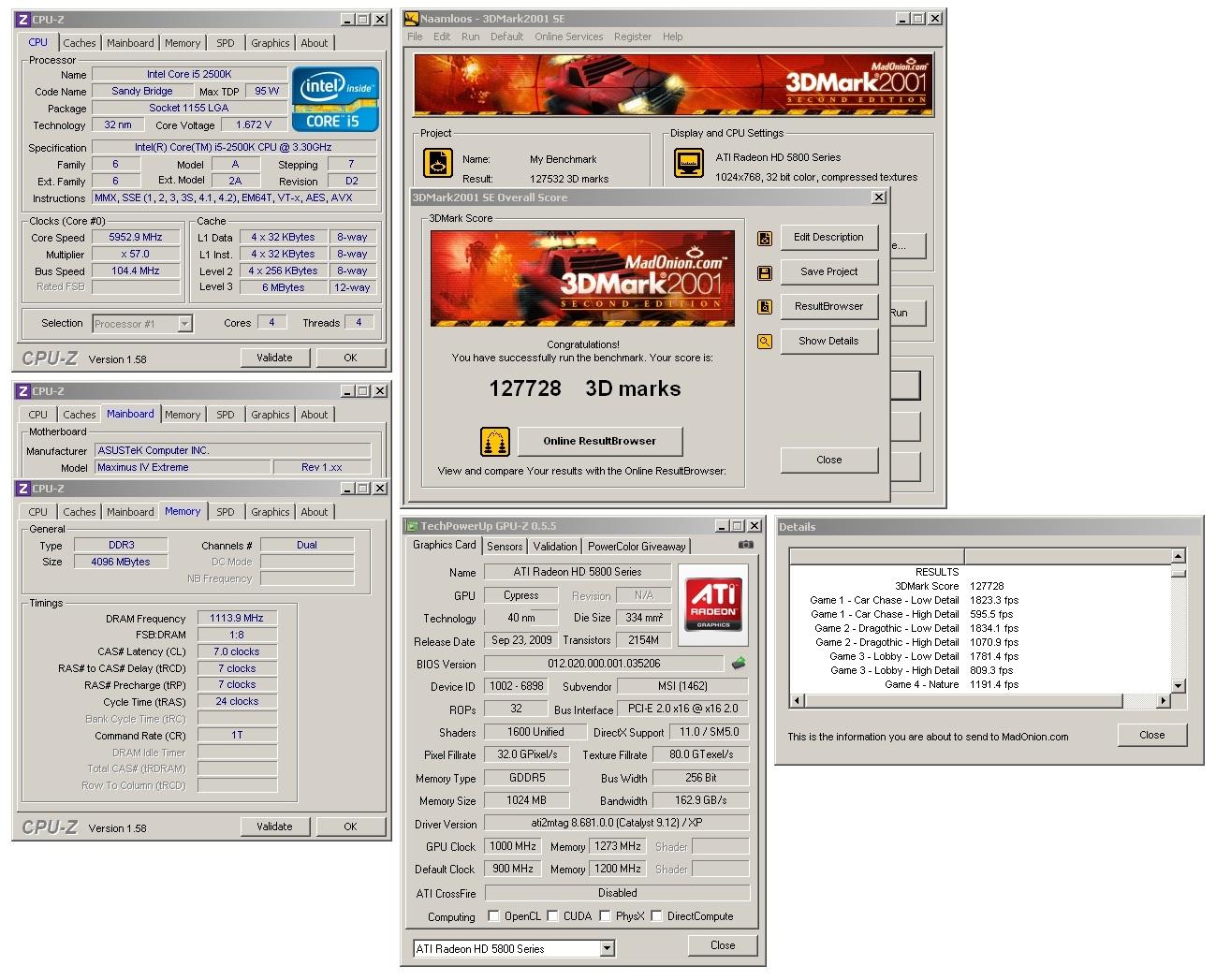Viewport: 1216px width, 980px height.
Task: Click the Close button in GPU-Z
Action: click(723, 946)
